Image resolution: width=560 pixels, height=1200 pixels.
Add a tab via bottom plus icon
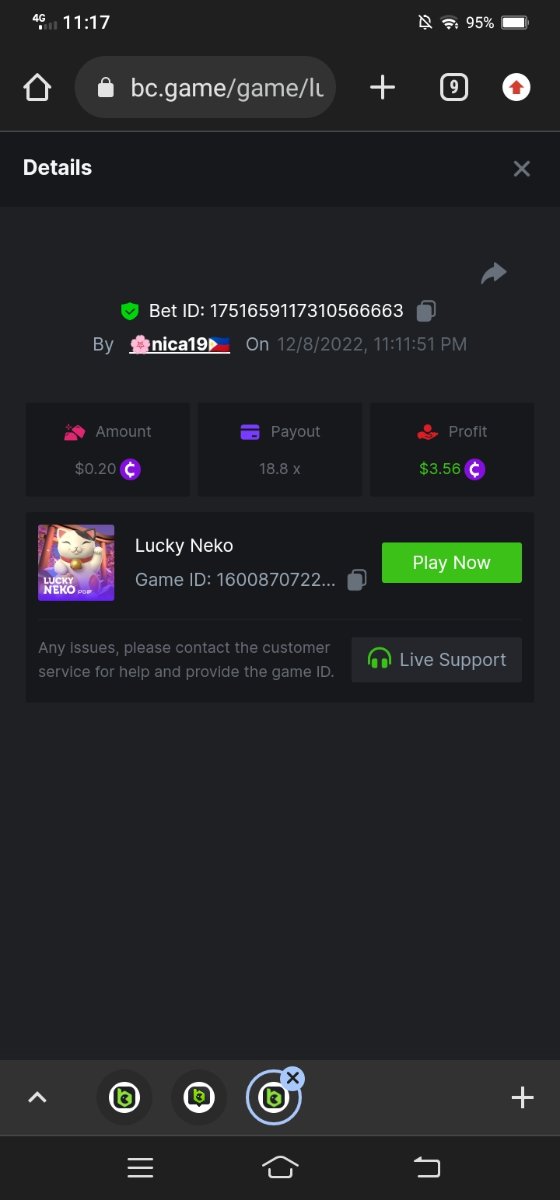(x=522, y=1098)
